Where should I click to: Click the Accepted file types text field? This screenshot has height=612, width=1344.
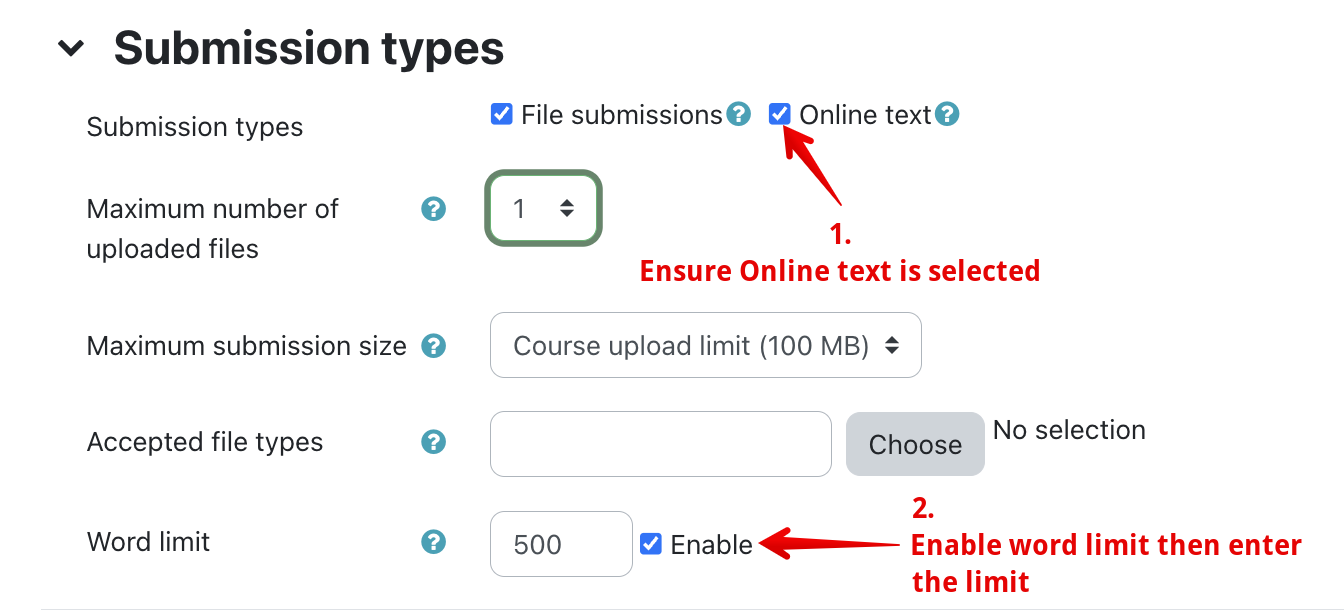pyautogui.click(x=660, y=444)
